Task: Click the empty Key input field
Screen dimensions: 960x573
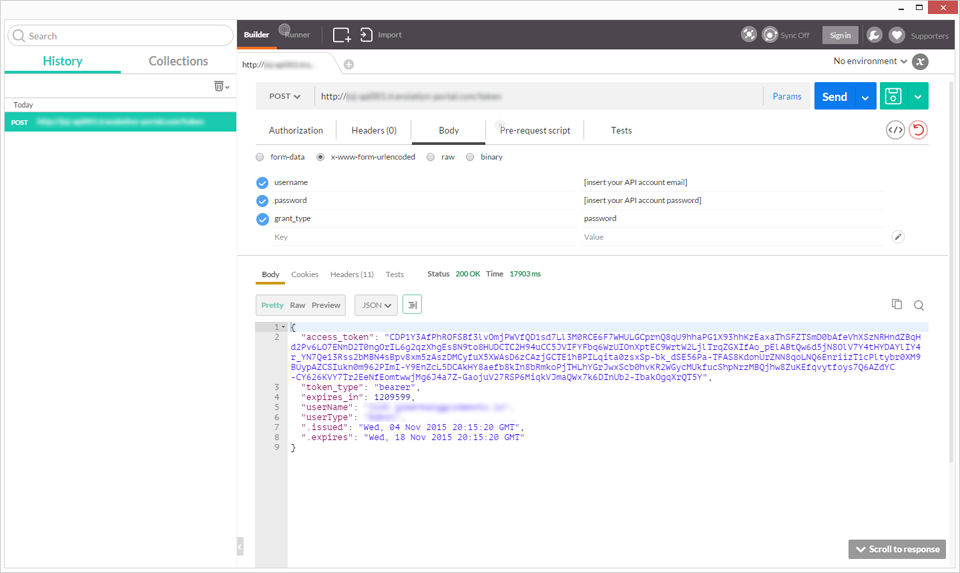Action: [424, 237]
